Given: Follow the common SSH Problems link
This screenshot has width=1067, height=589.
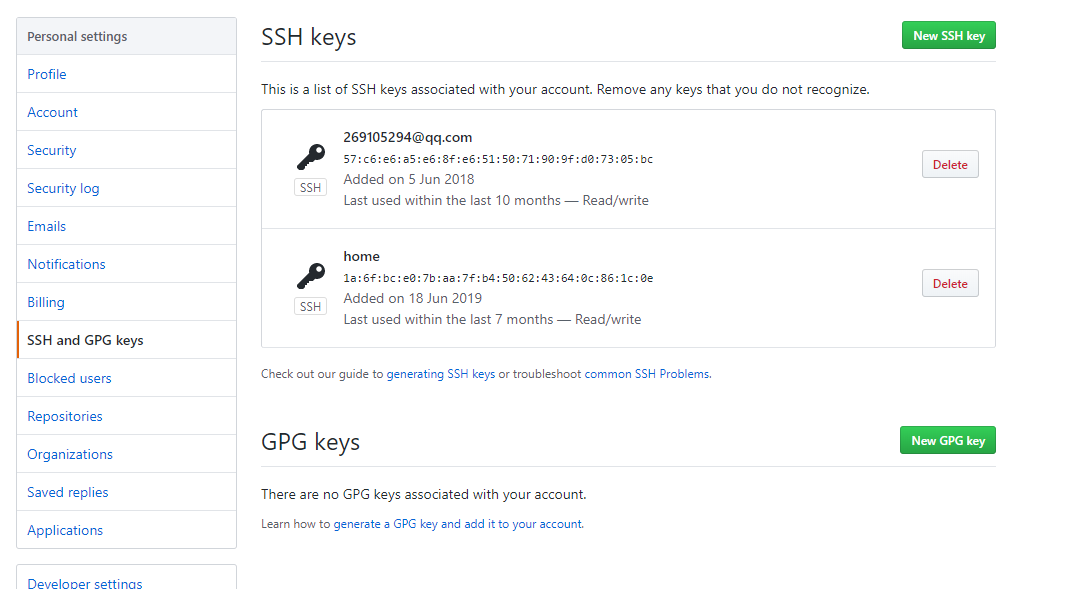Looking at the screenshot, I should point(647,374).
